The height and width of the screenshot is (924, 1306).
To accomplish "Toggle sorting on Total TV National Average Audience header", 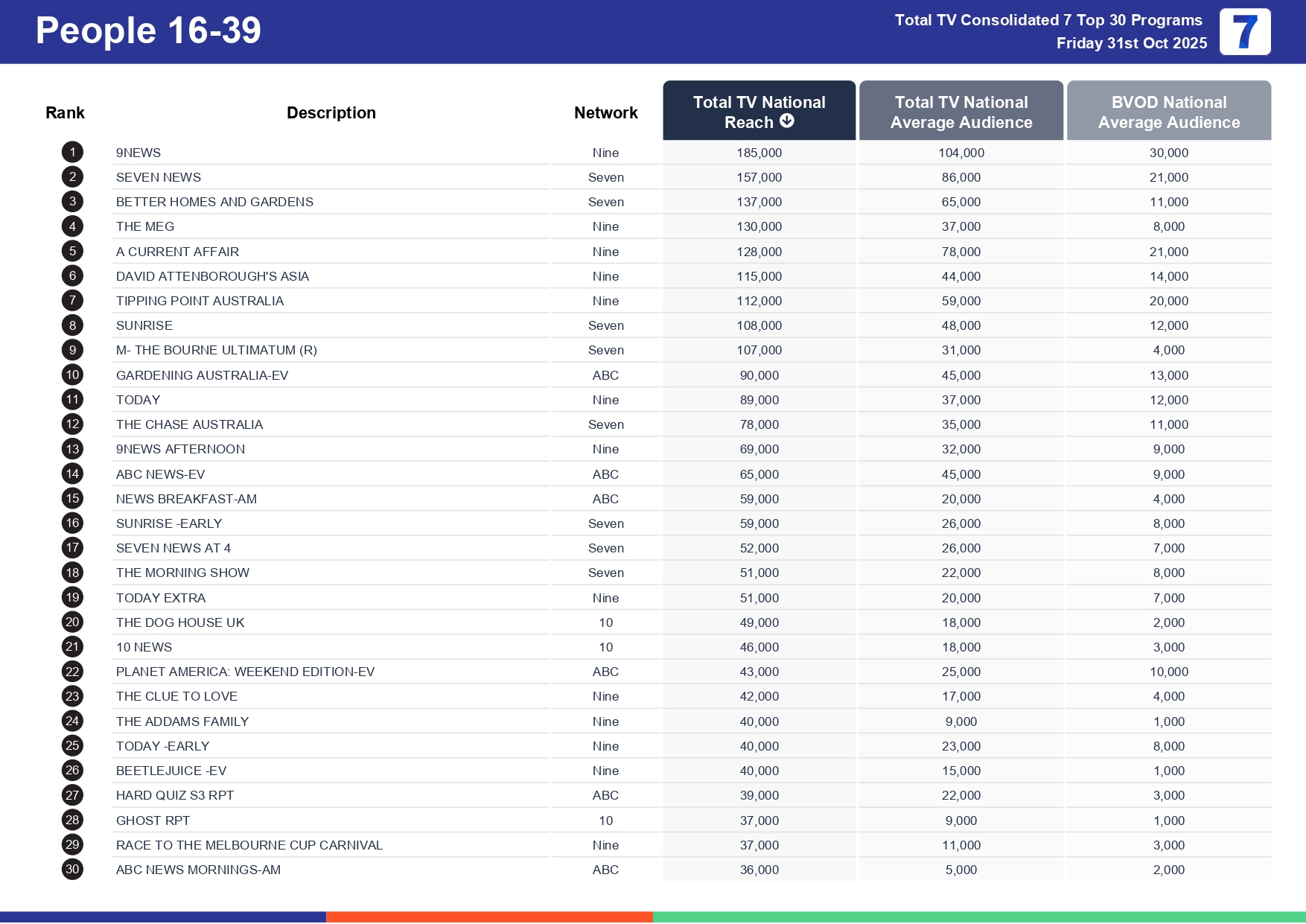I will click(961, 112).
